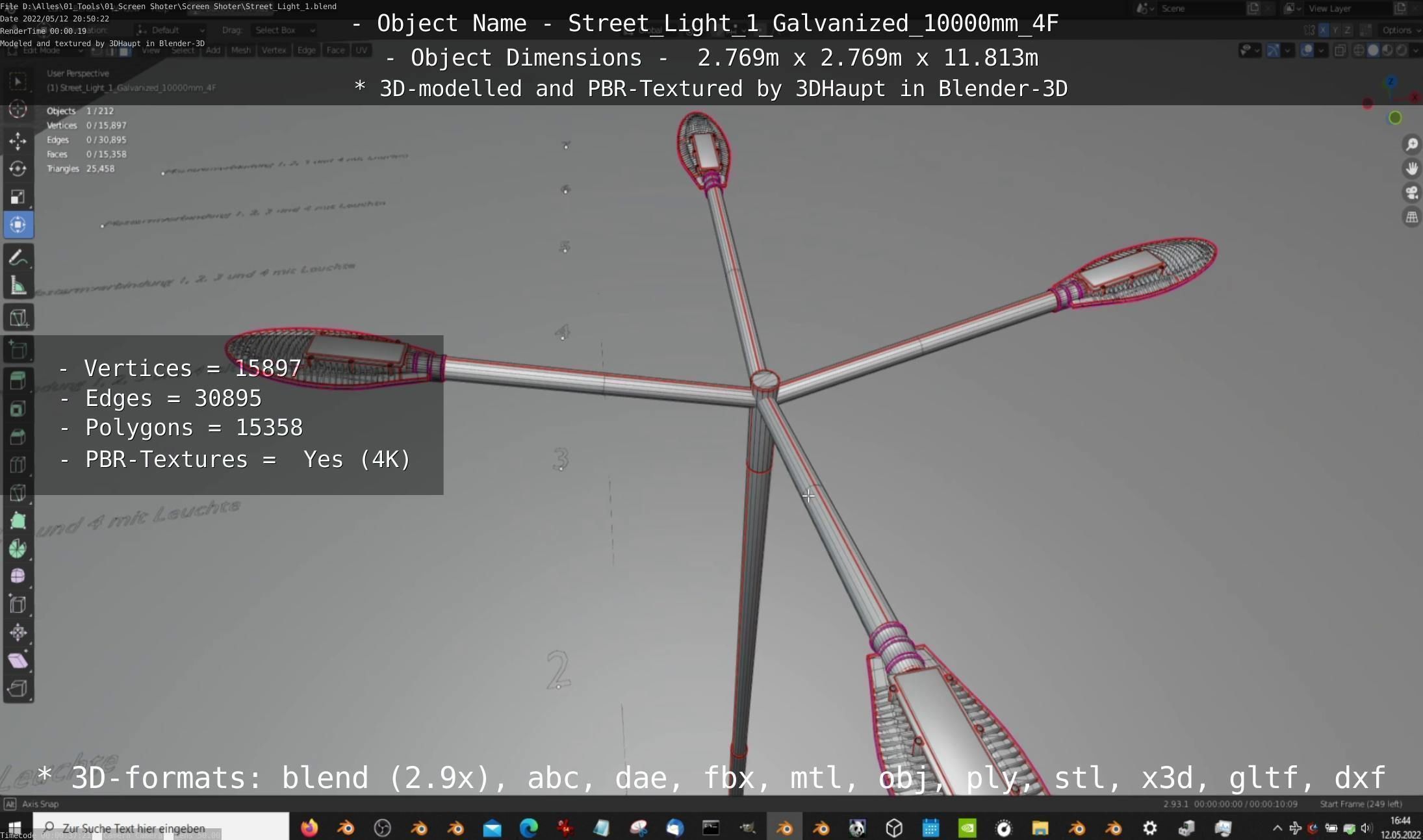Image resolution: width=1423 pixels, height=840 pixels.
Task: Select the Smooth vertices tool
Action: [18, 576]
